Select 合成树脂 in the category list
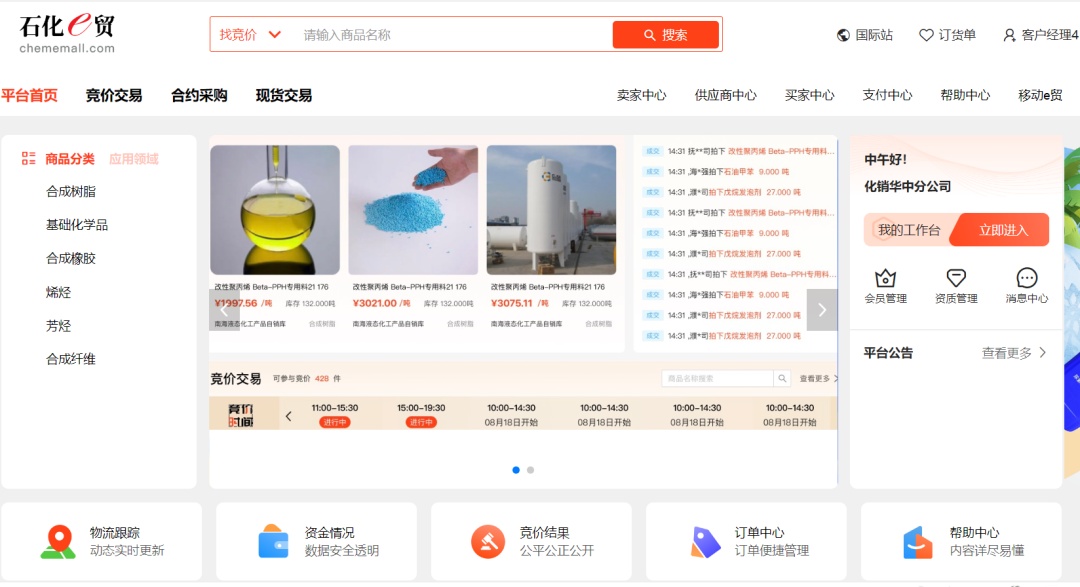 pos(71,192)
